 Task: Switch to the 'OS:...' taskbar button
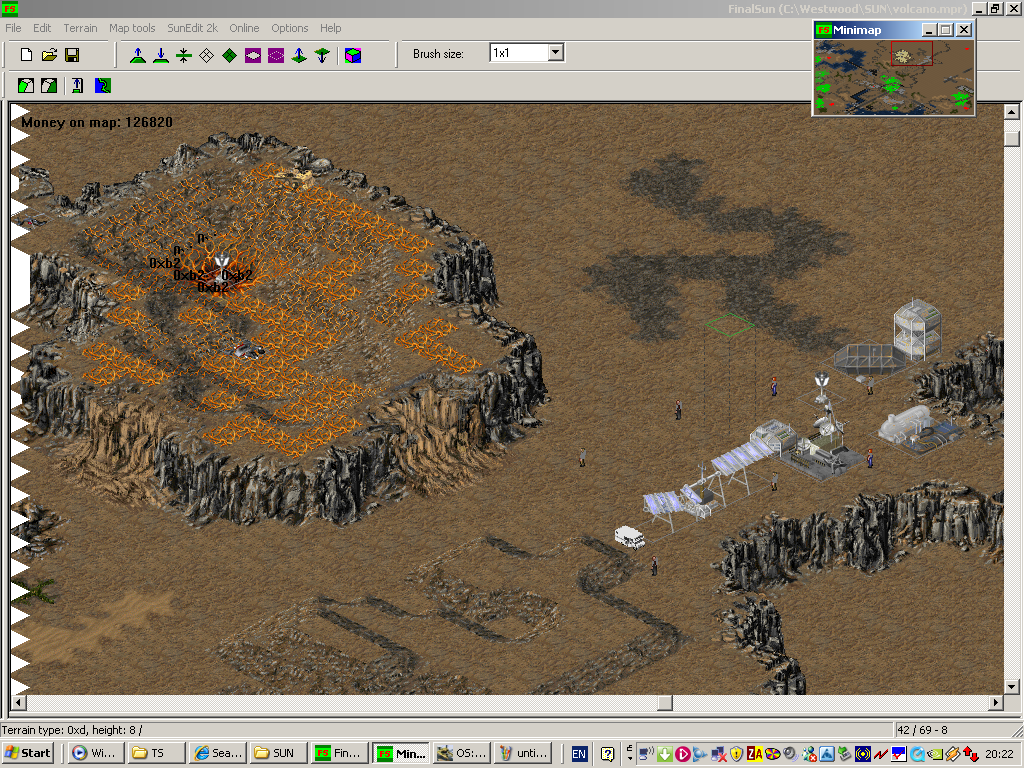(x=462, y=753)
